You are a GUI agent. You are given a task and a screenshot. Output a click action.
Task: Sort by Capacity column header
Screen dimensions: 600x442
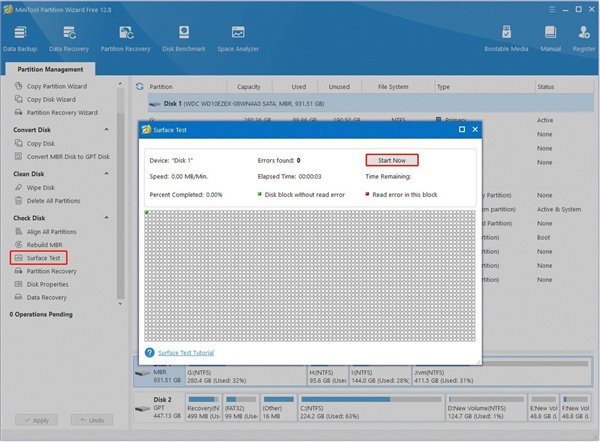pos(249,87)
